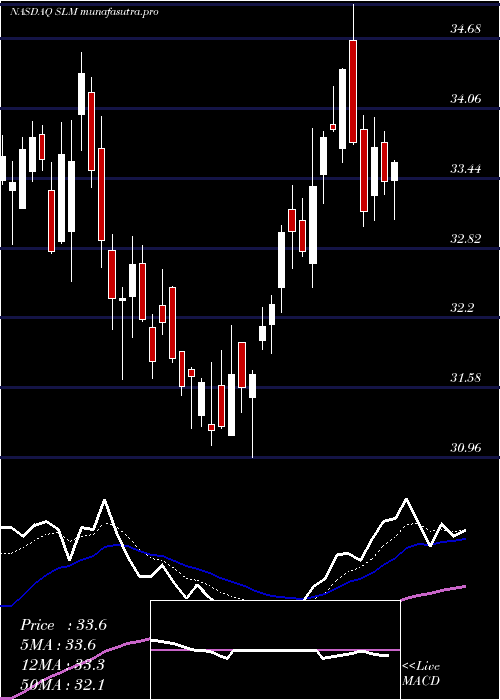The width and height of the screenshot is (500, 700).
Task: Click the 31.58 price axis label
Action: click(466, 378)
